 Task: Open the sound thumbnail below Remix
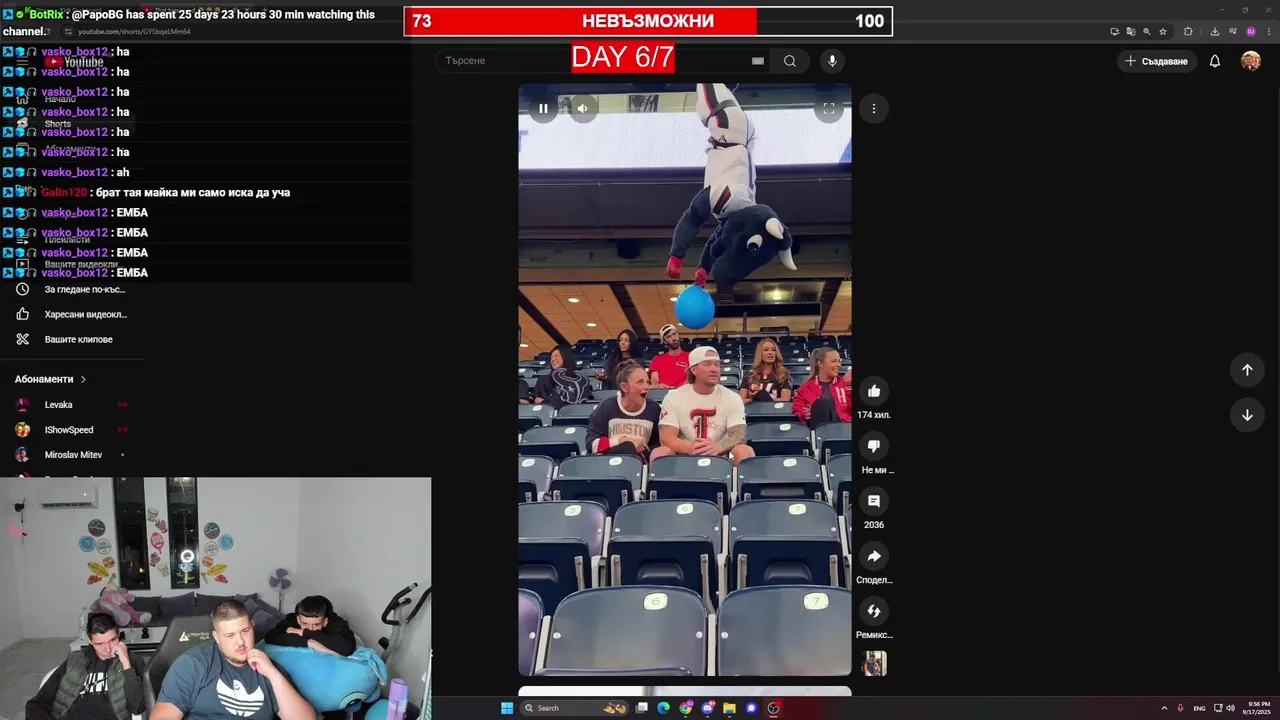click(x=874, y=663)
